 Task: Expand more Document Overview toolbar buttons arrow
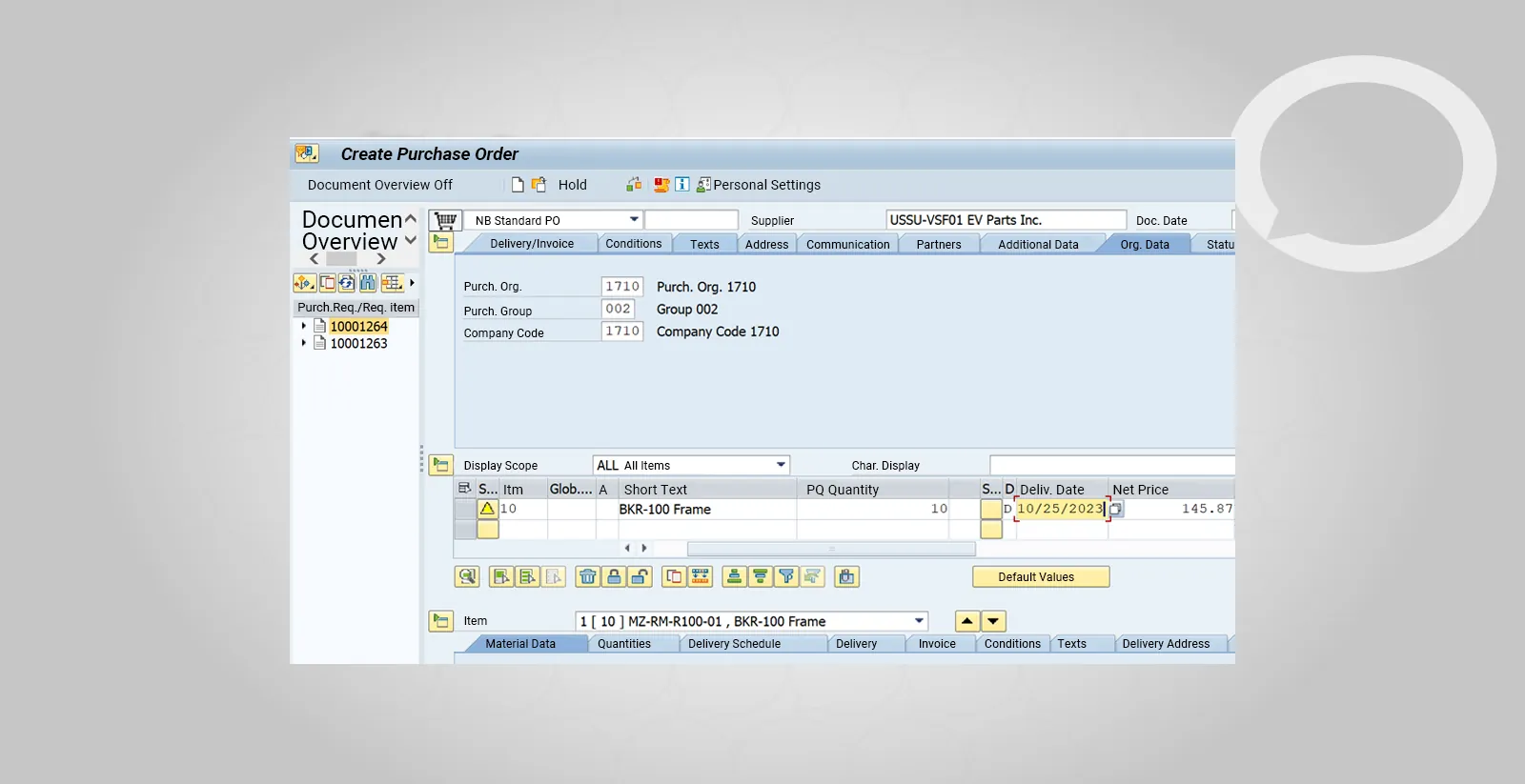coord(412,283)
